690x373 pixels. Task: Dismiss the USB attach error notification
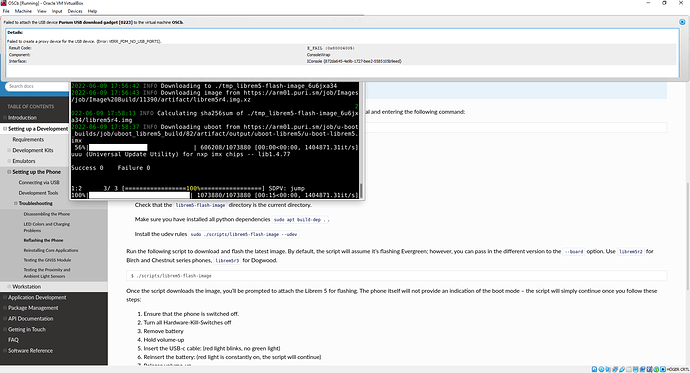(682, 22)
